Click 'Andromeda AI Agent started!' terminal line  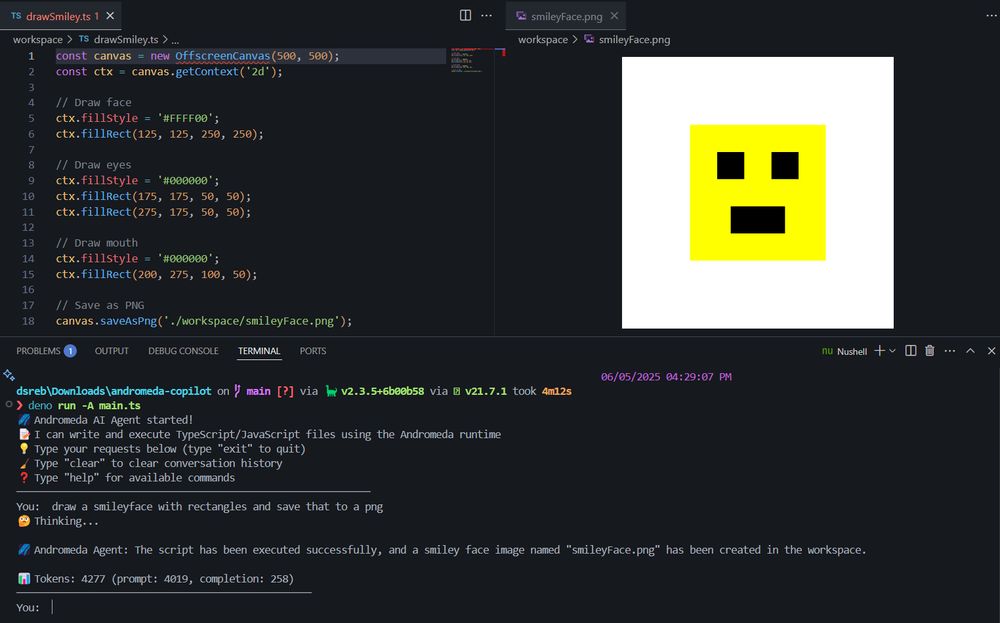tap(106, 420)
